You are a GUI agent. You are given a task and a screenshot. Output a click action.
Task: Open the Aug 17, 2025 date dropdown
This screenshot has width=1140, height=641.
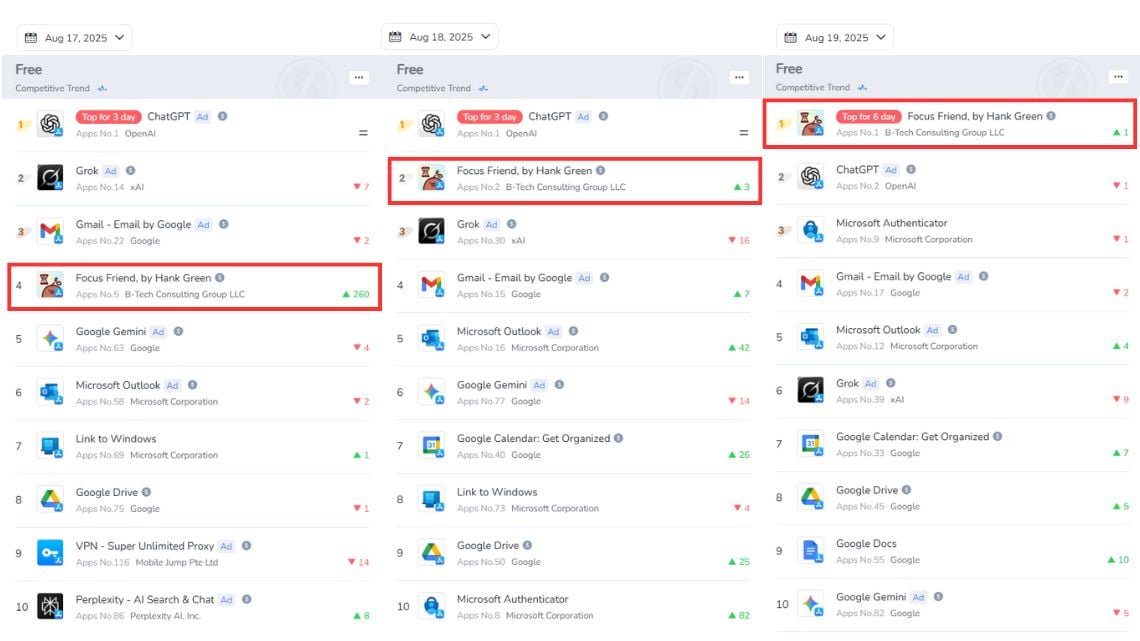[75, 38]
